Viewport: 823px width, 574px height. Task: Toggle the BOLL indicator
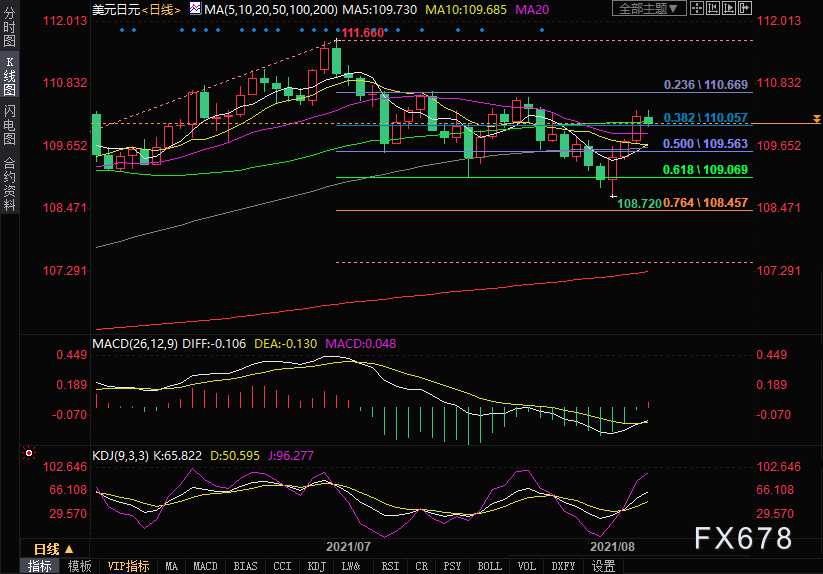point(489,566)
